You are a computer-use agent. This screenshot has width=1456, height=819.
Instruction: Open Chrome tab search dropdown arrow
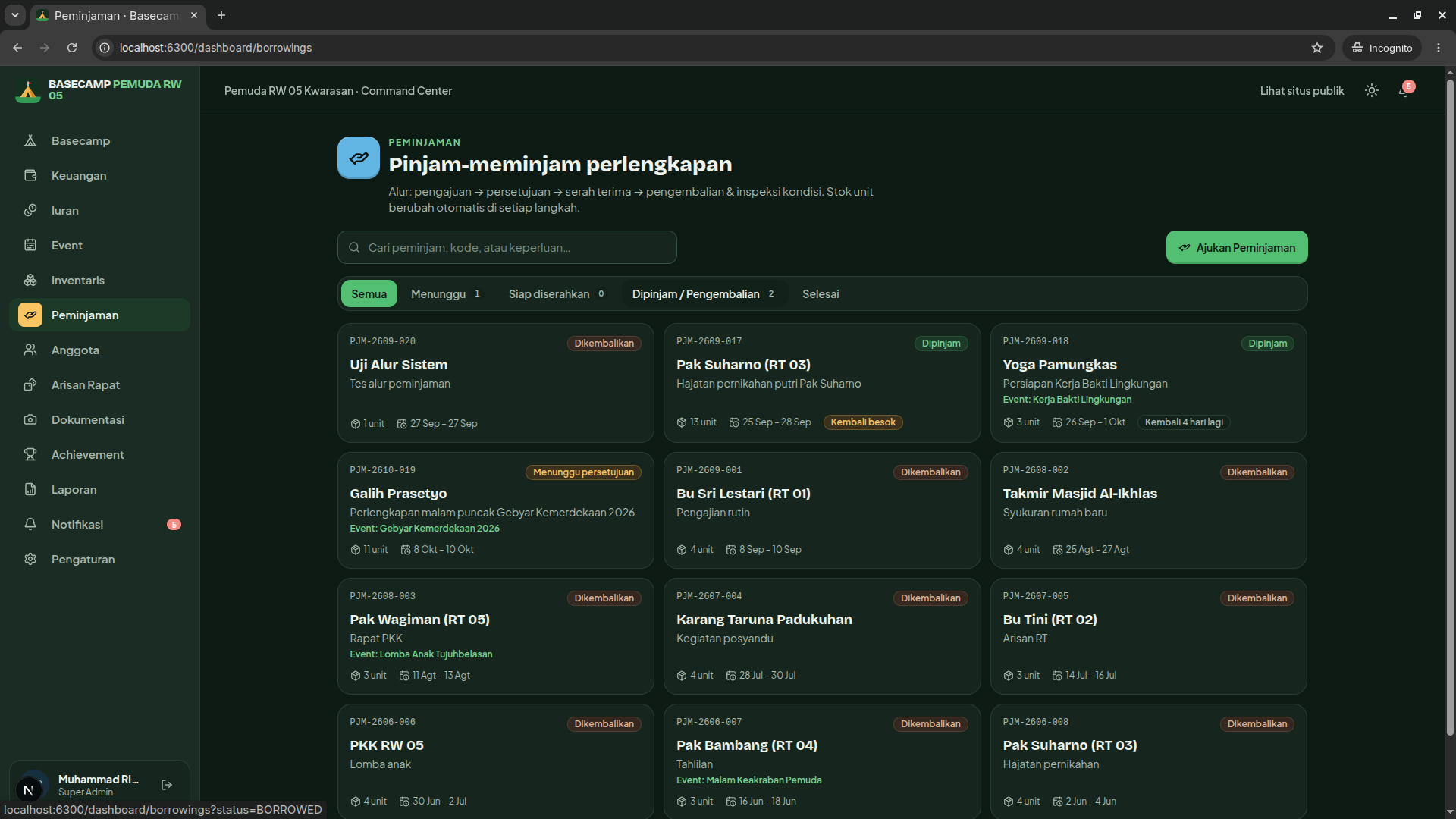(14, 15)
